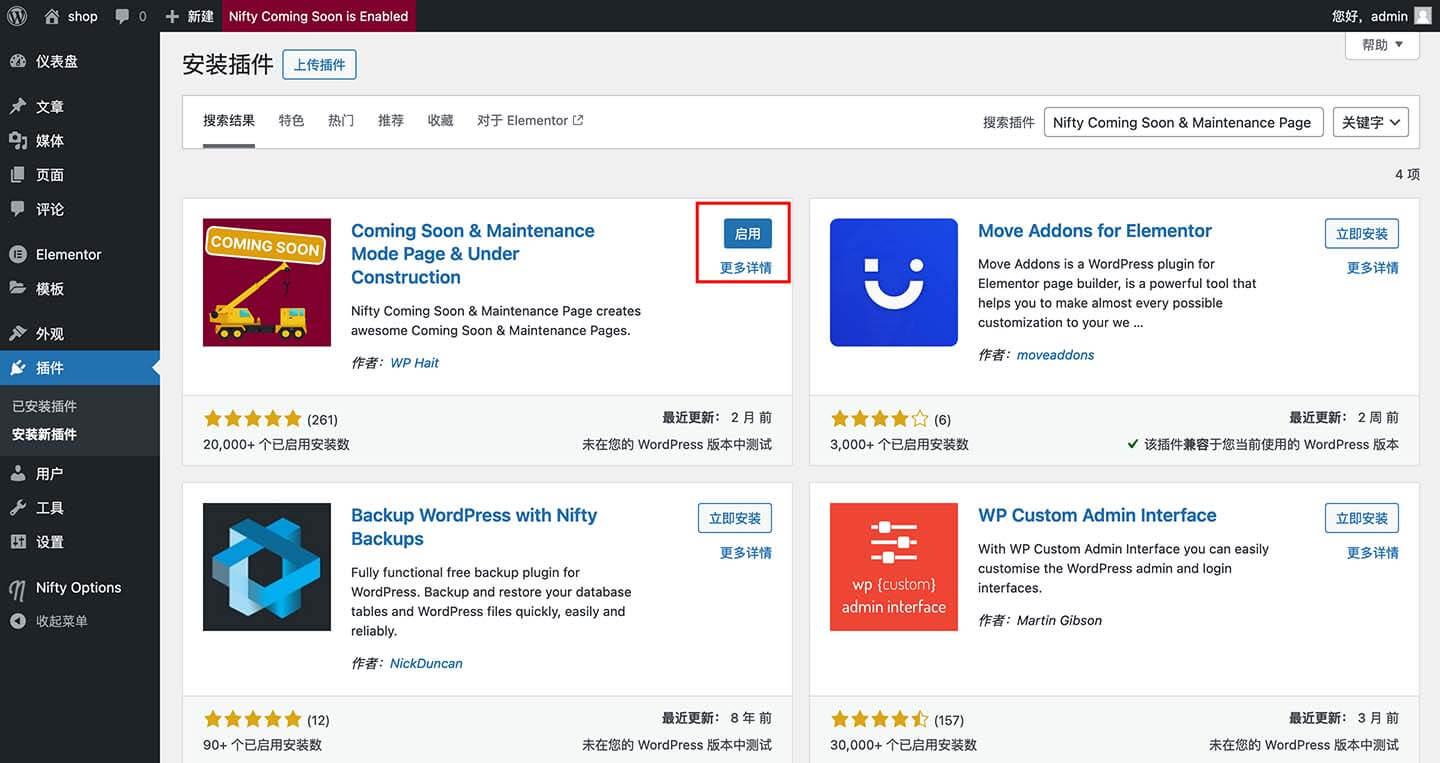The image size is (1440, 763).
Task: Open the 关键字 search type dropdown
Action: pos(1371,122)
